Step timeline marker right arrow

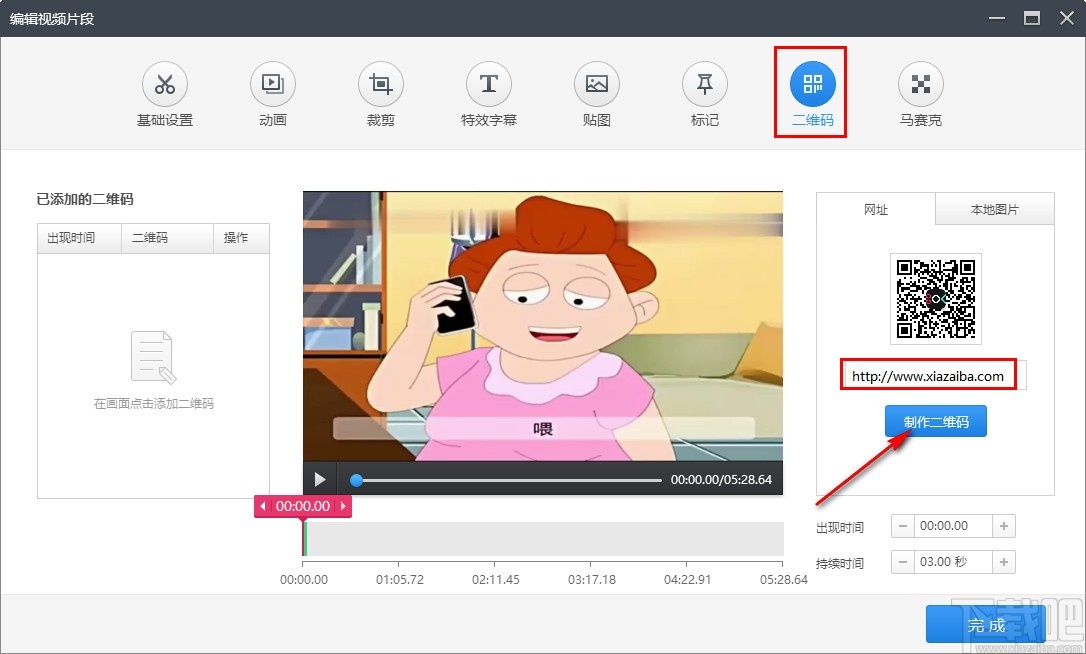pos(343,506)
